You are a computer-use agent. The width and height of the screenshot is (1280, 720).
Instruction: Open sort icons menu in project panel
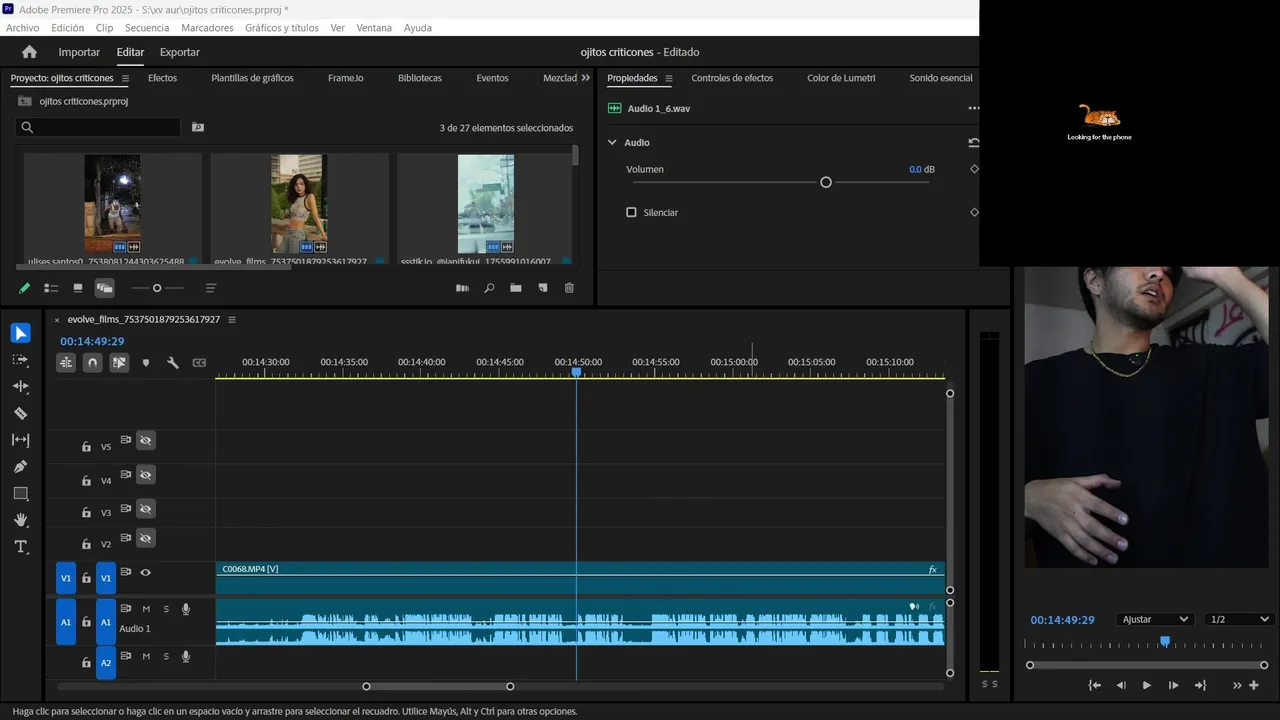point(211,288)
